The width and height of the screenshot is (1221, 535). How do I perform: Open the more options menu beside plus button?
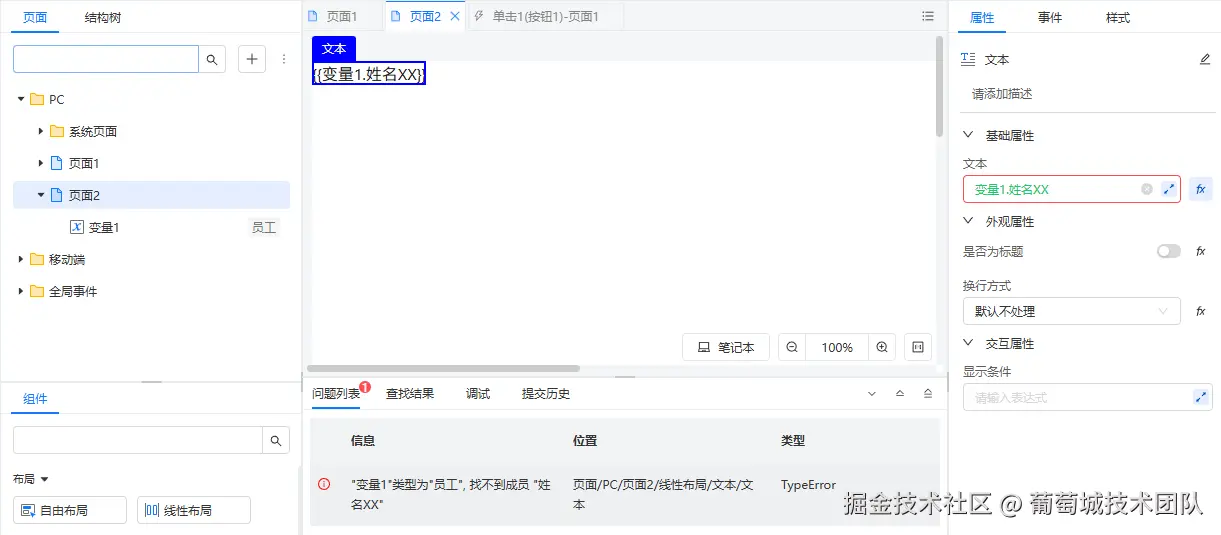(x=284, y=59)
